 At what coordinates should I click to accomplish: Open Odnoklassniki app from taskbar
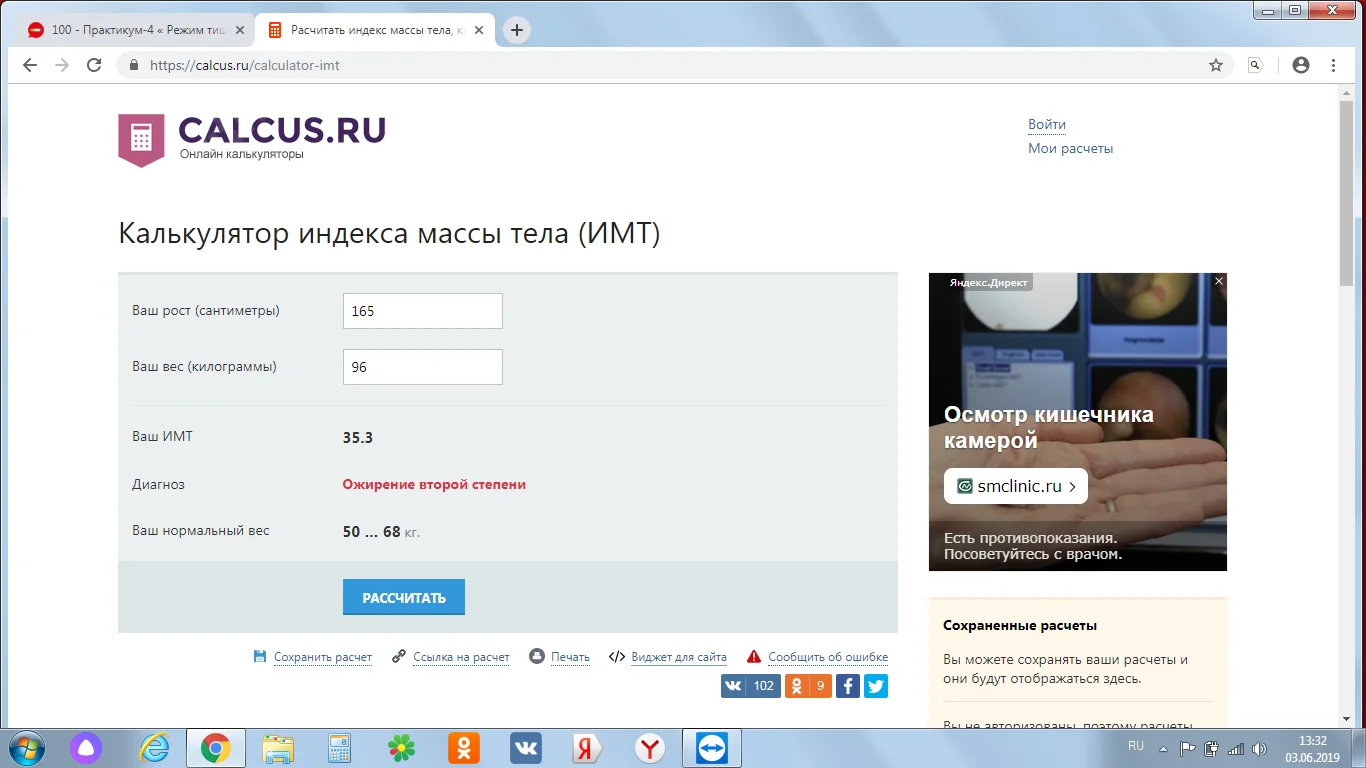(464, 747)
